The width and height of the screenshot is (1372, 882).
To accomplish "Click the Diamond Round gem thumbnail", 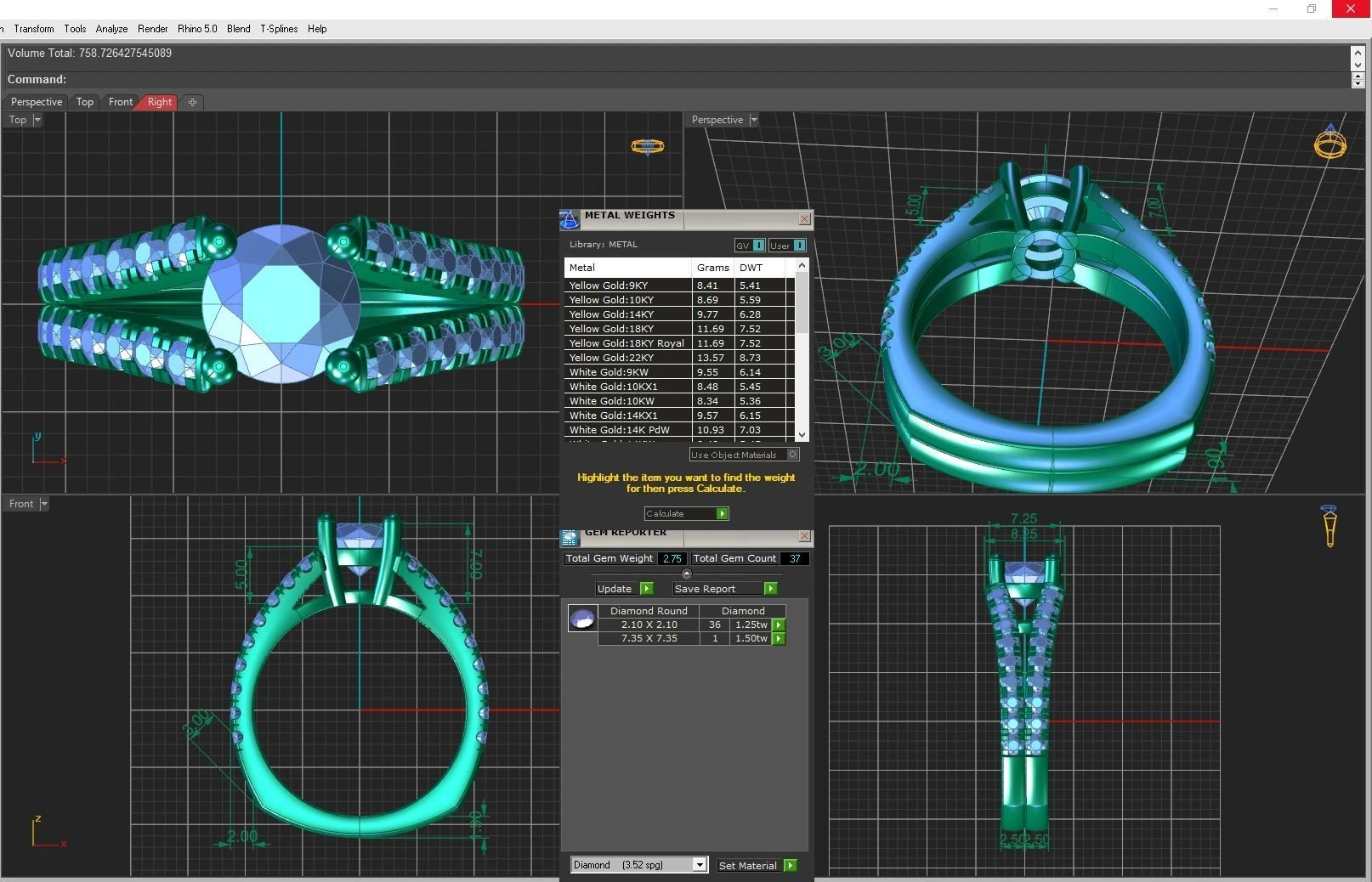I will click(582, 618).
